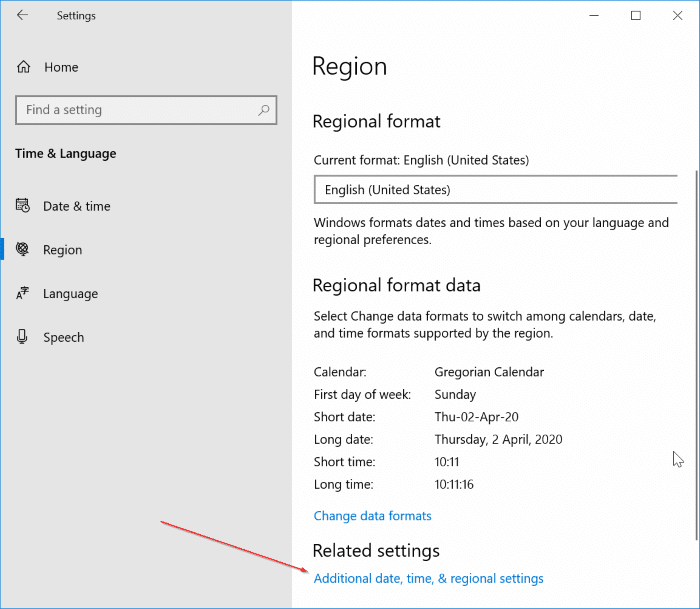The height and width of the screenshot is (609, 700).
Task: Click the Time & Language heading
Action: coord(66,154)
